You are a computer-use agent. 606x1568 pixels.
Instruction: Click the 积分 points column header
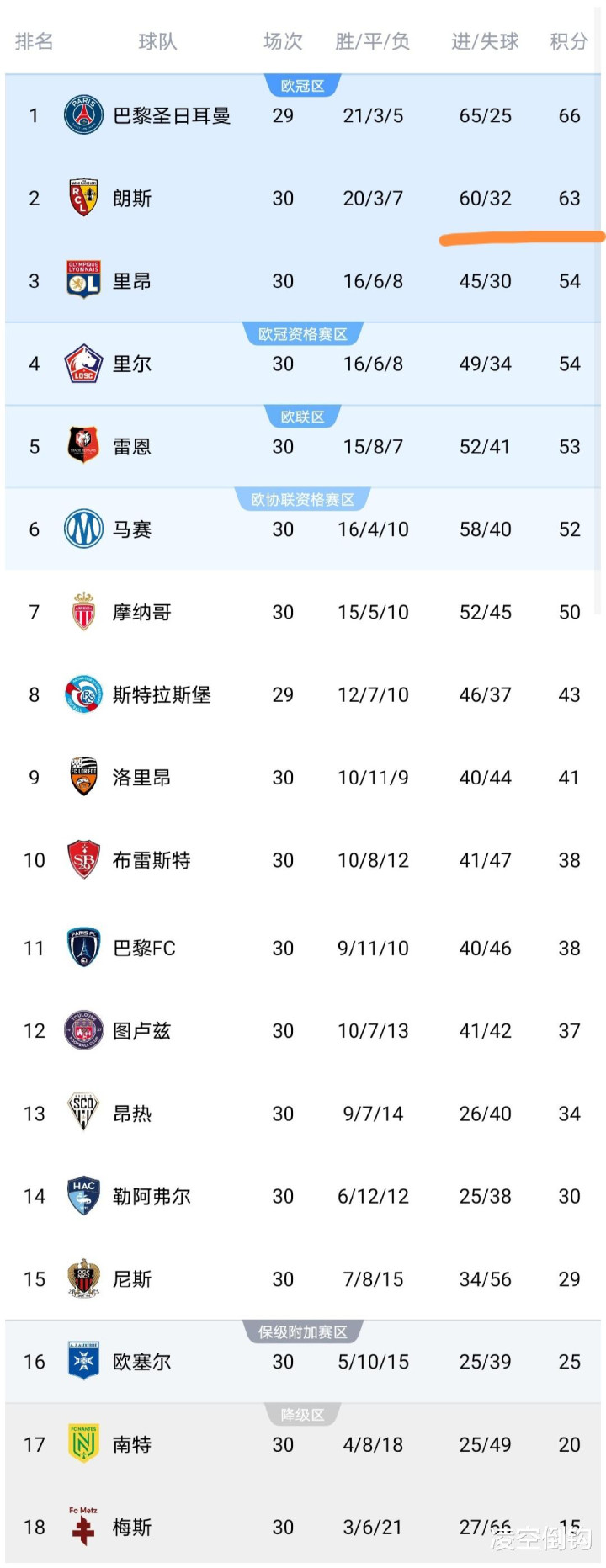pyautogui.click(x=569, y=41)
